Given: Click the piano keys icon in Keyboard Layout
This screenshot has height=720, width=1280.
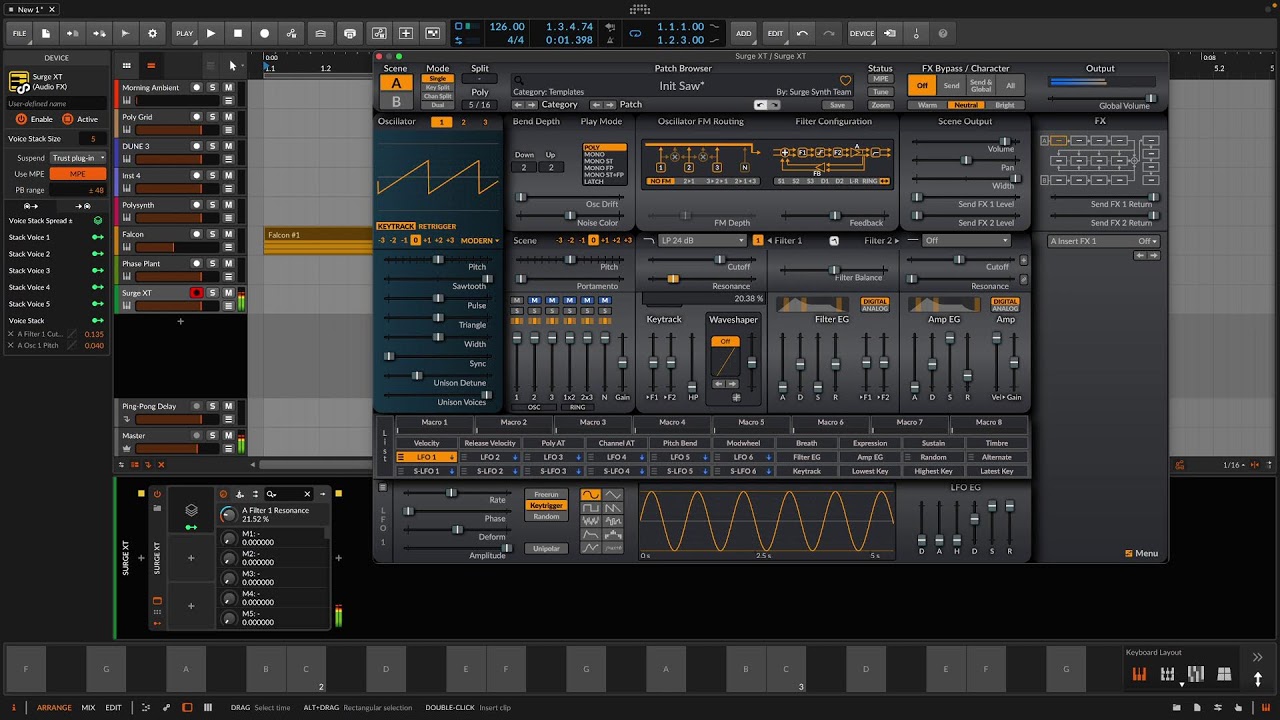Looking at the screenshot, I should [1139, 675].
